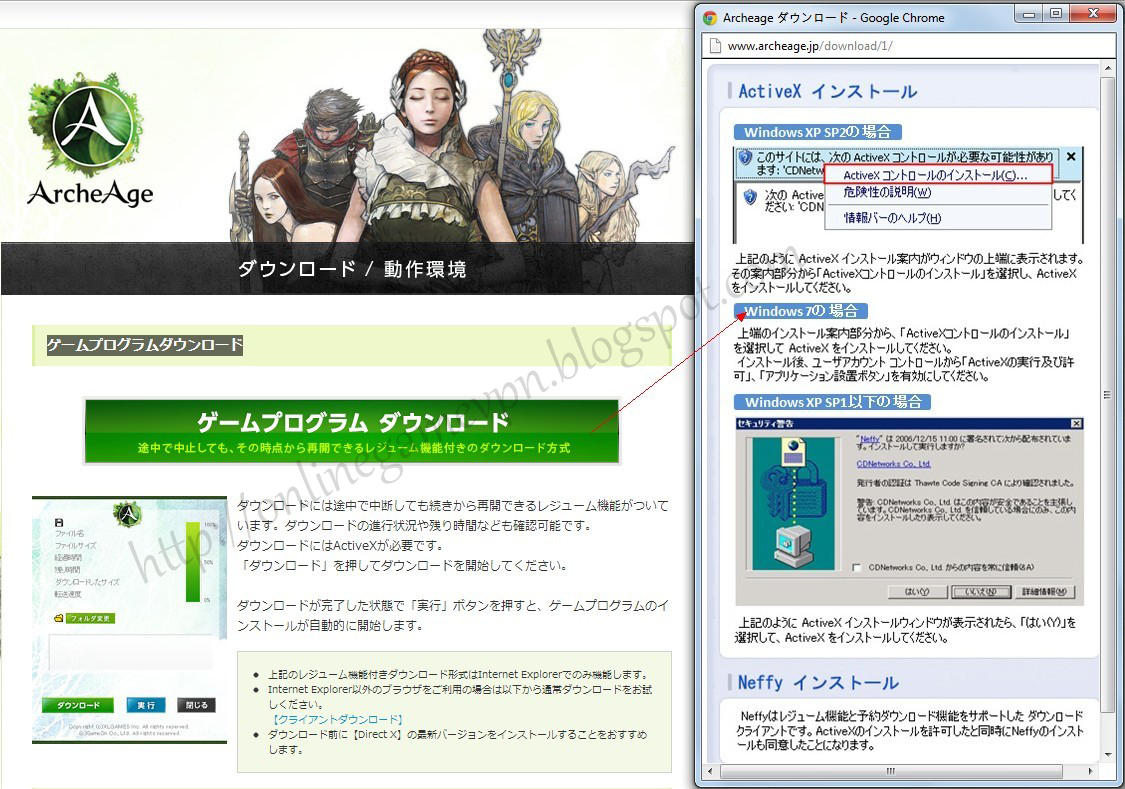Click the popup vertical scrollbar down arrow
This screenshot has height=789, width=1125.
click(1108, 755)
